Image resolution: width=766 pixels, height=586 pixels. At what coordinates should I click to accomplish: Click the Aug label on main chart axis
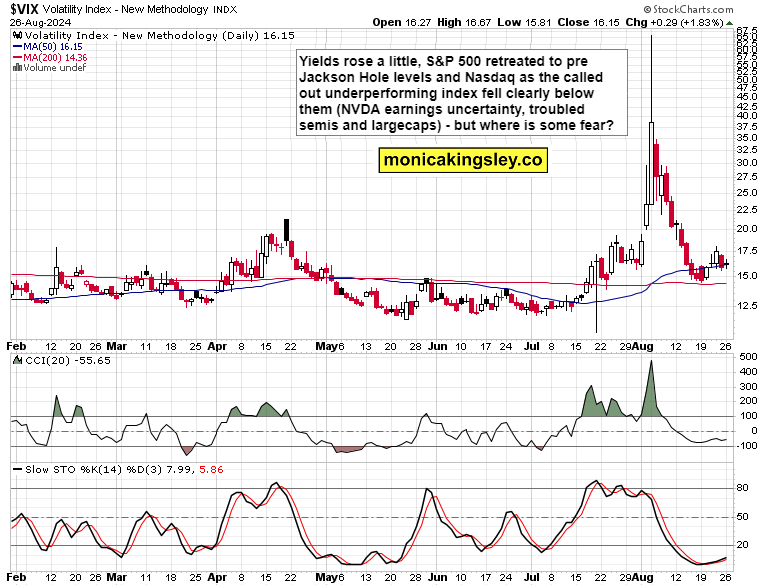(654, 344)
